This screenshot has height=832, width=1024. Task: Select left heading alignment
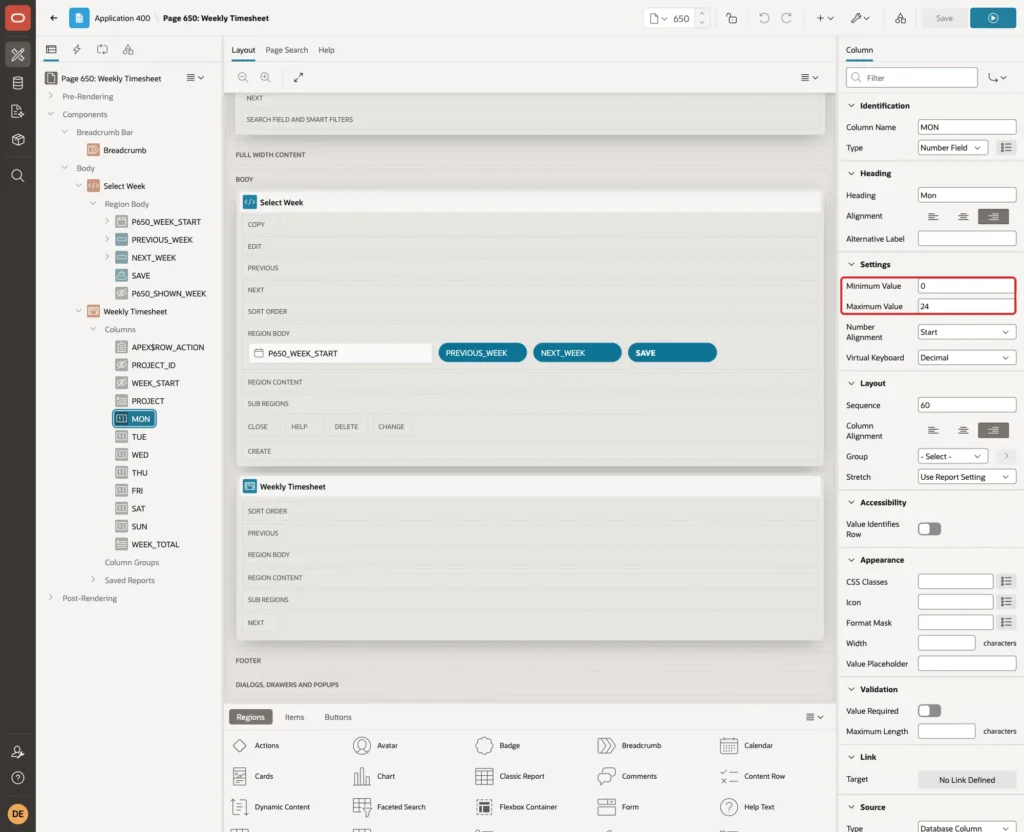(933, 216)
